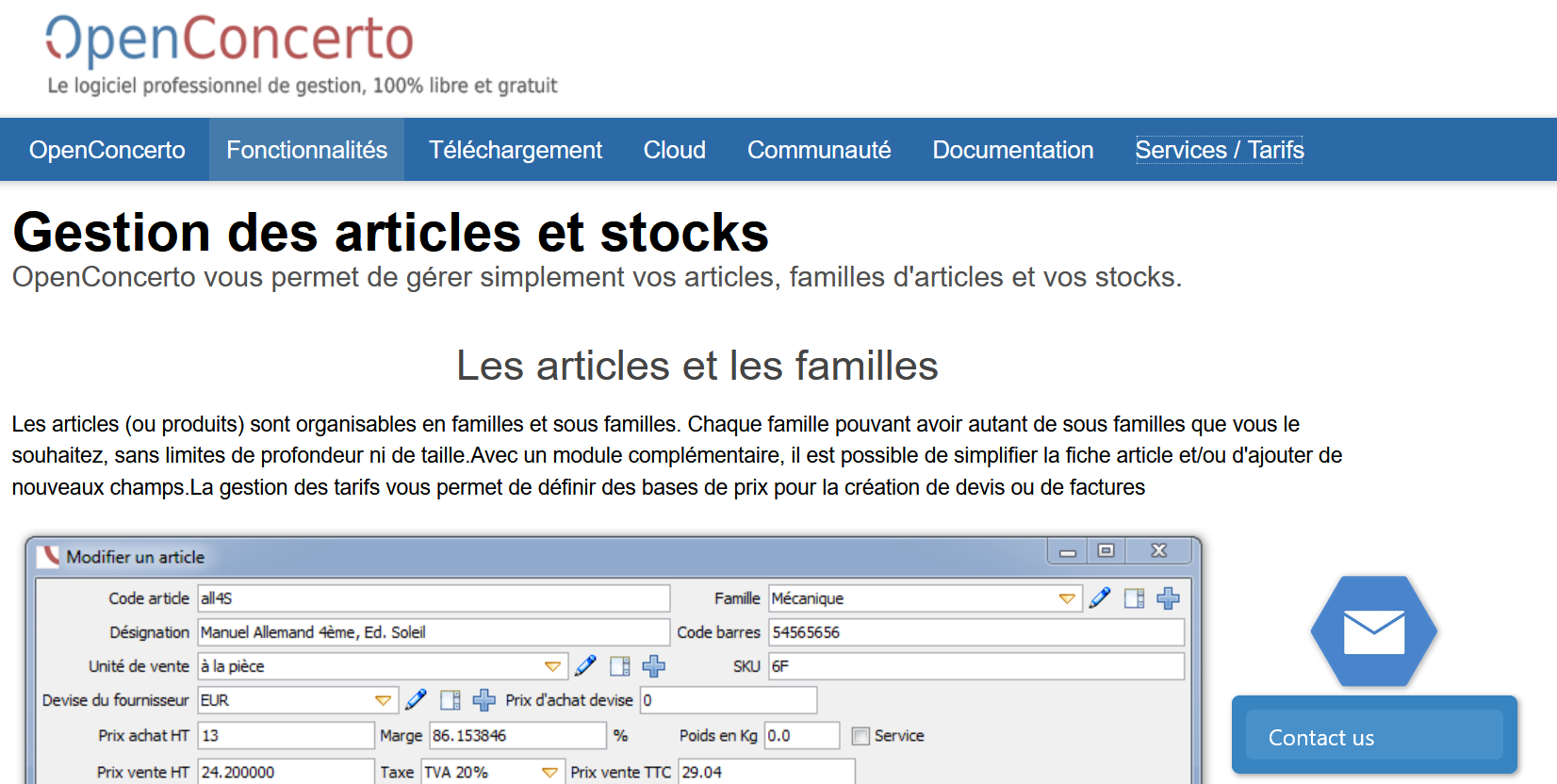Image resolution: width=1557 pixels, height=784 pixels.
Task: Maximize the Modifier un article window
Action: click(1106, 550)
